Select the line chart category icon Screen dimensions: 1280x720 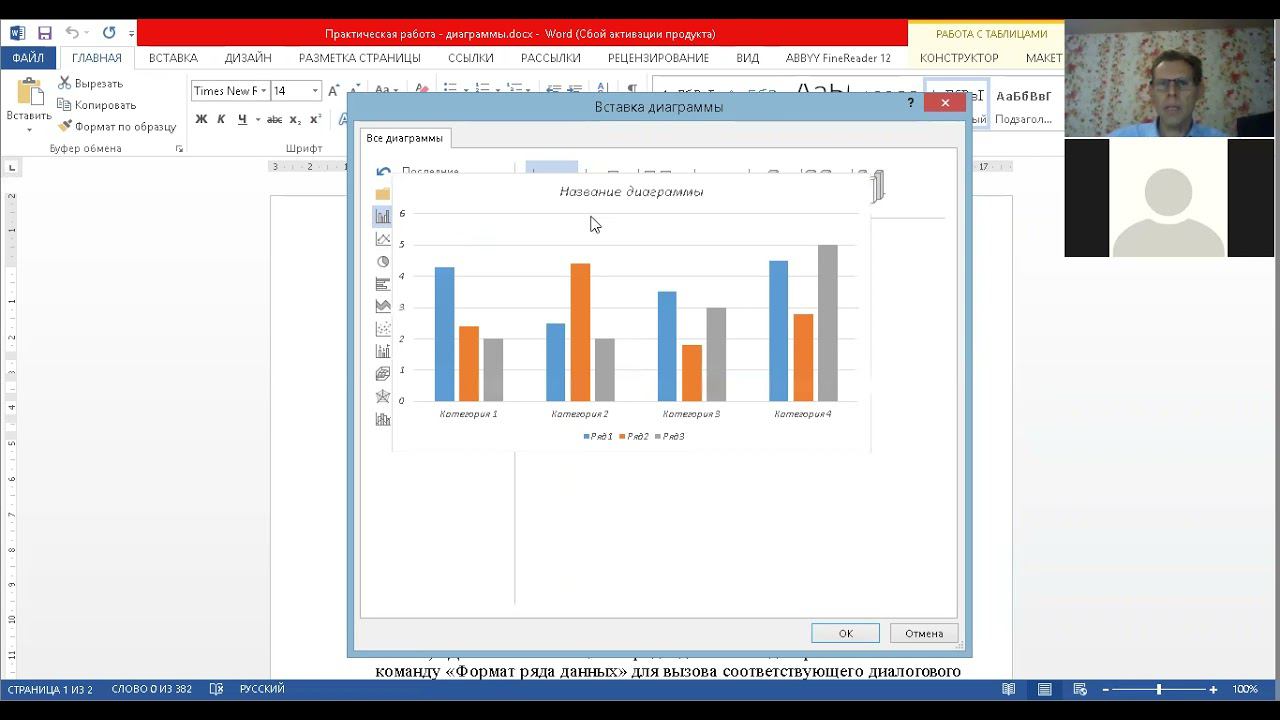(383, 239)
